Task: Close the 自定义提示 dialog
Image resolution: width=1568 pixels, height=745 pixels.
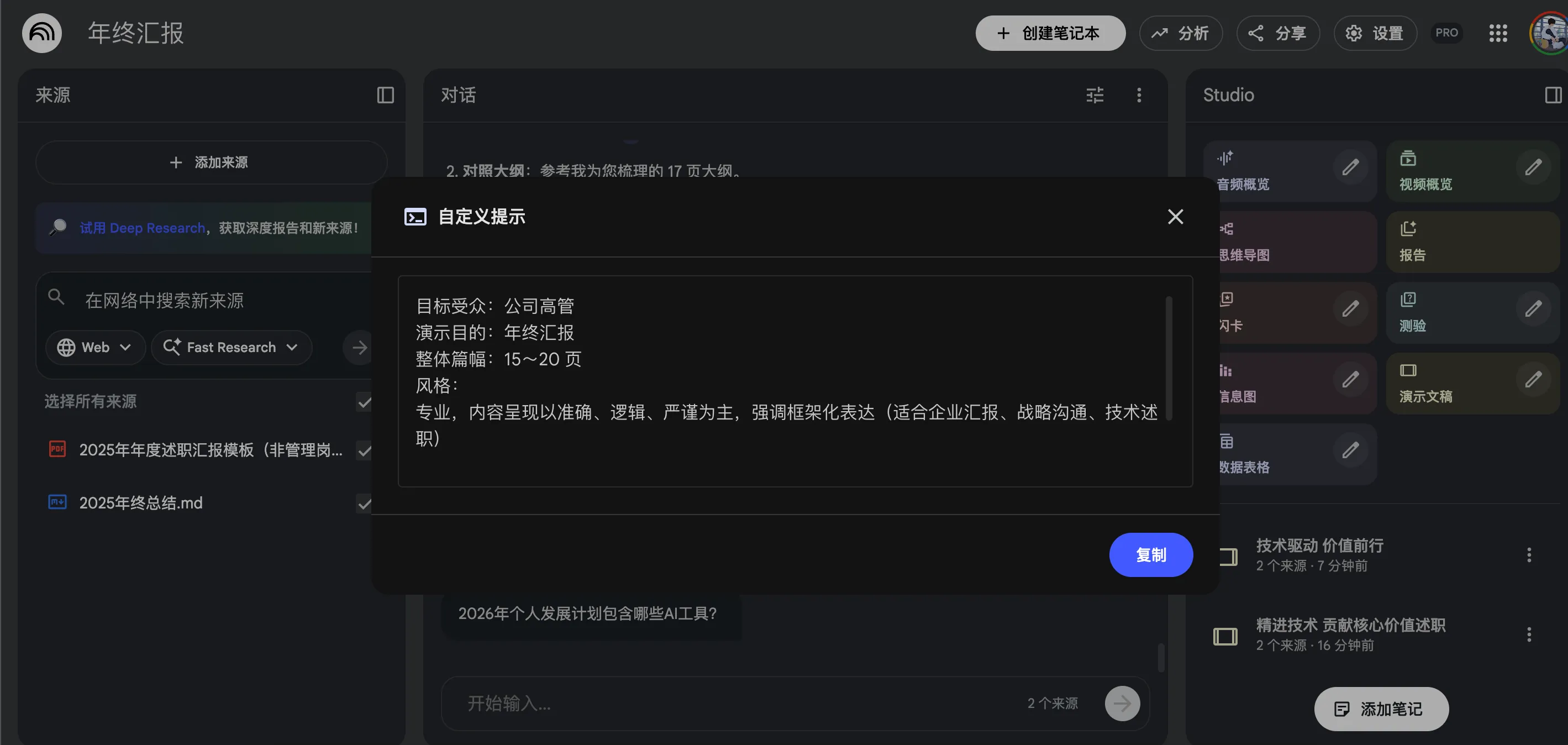Action: pos(1175,217)
